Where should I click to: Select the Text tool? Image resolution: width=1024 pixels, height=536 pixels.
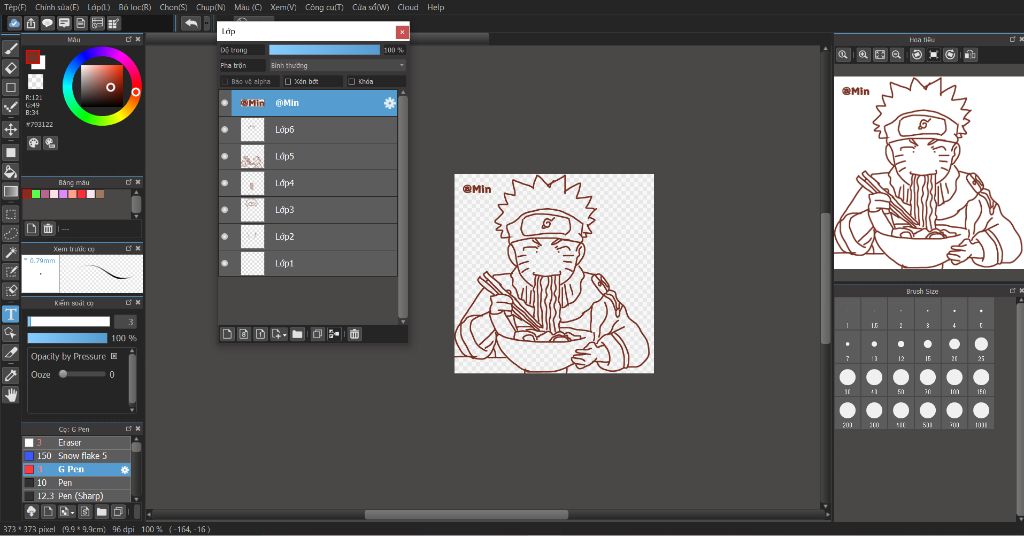10,314
